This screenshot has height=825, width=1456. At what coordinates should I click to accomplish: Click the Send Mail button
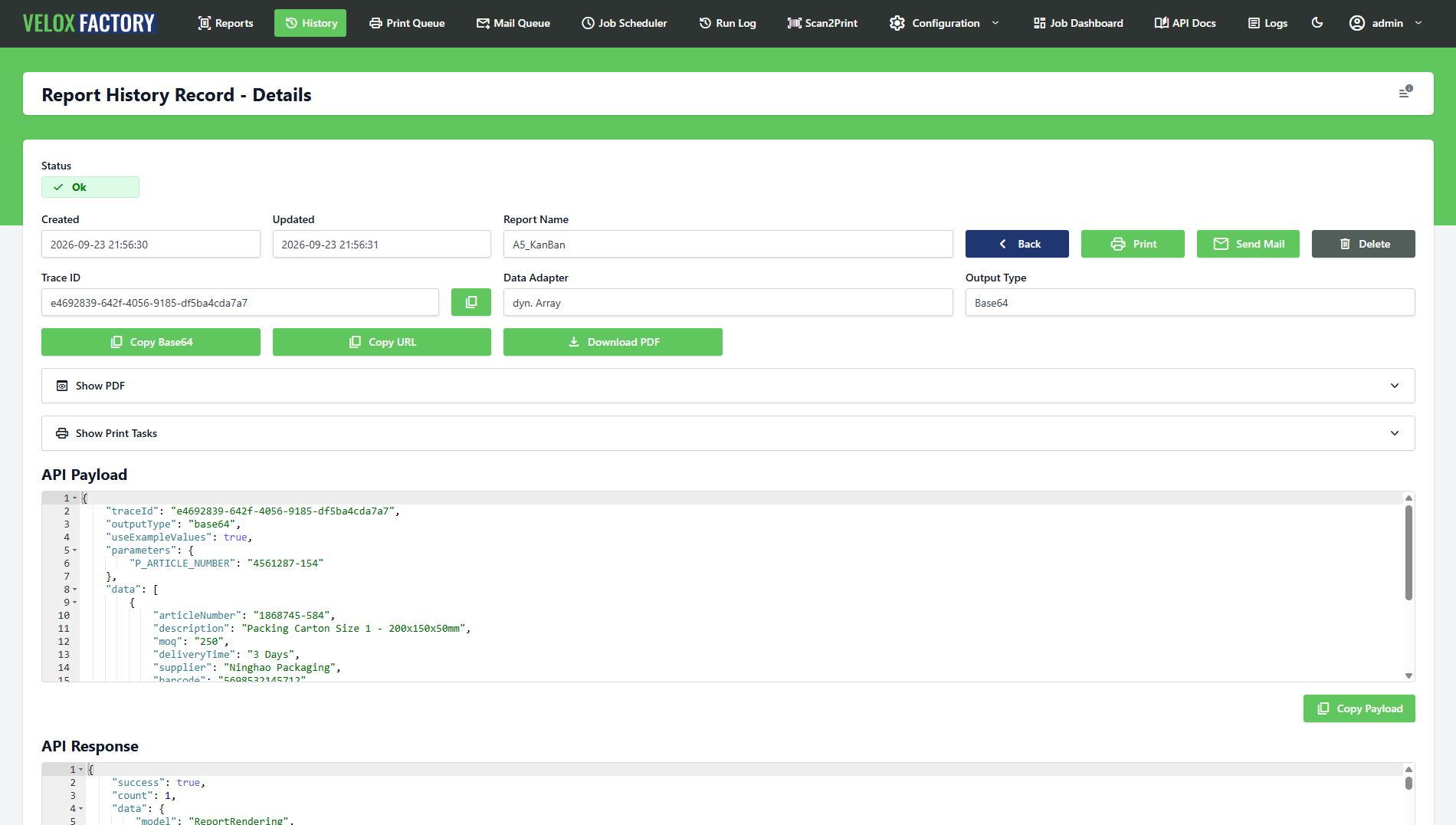1248,244
